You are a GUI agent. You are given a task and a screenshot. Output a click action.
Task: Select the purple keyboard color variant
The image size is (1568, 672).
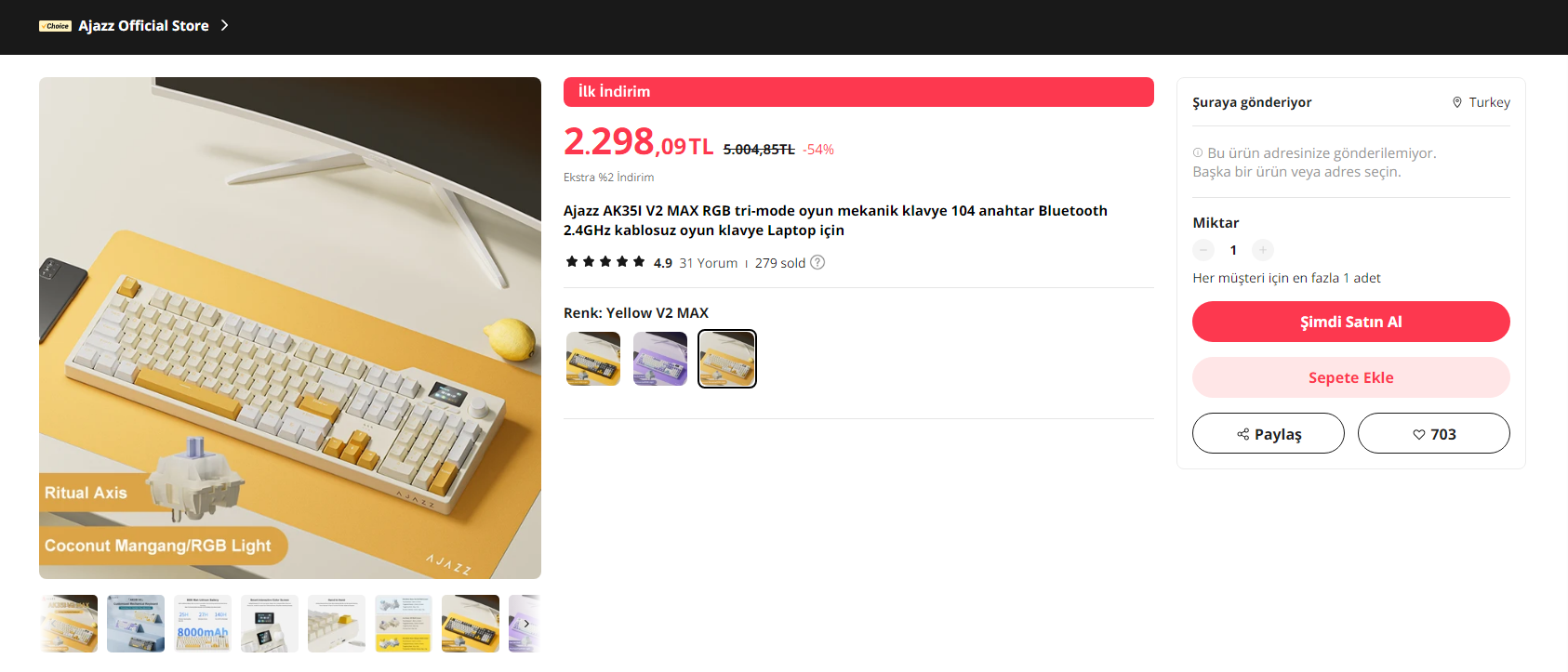pos(660,359)
